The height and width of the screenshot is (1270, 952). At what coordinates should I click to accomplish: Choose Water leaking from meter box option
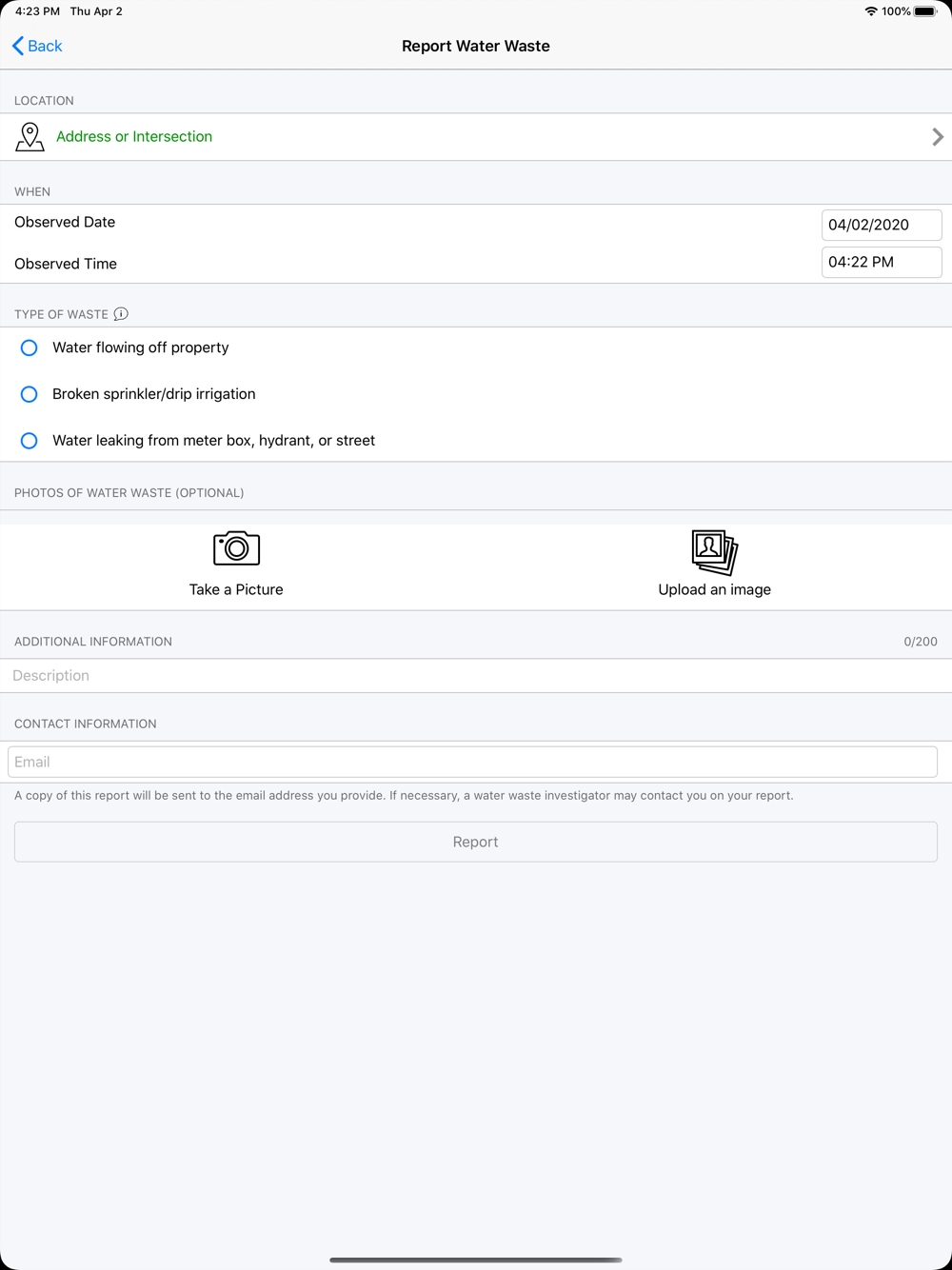pos(30,441)
